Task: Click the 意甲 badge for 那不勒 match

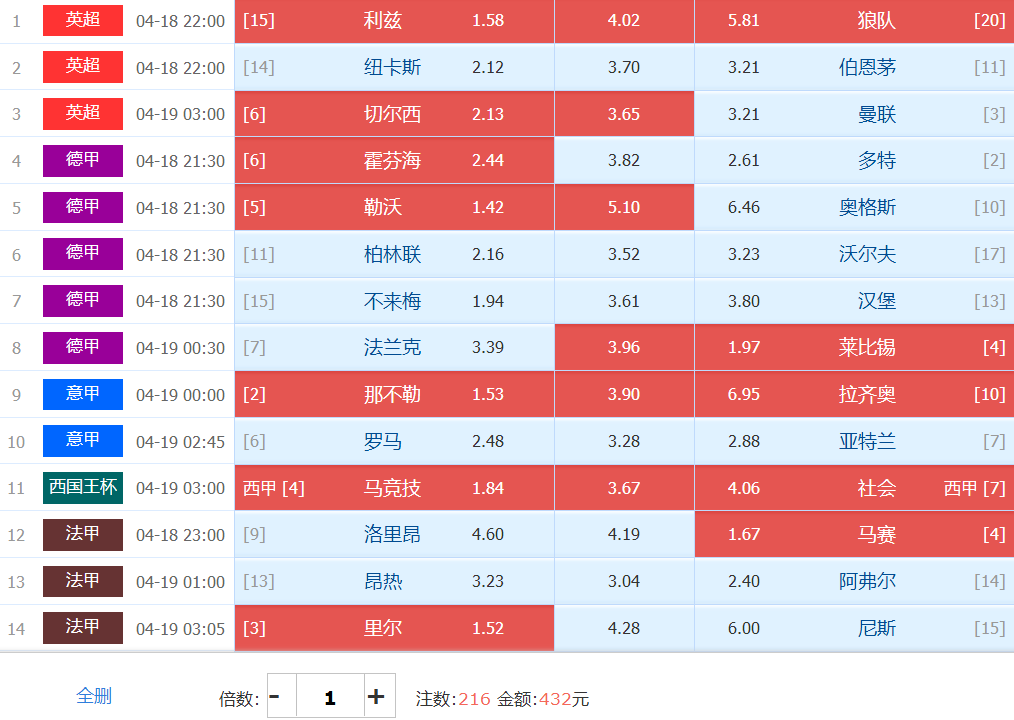Action: (x=83, y=394)
